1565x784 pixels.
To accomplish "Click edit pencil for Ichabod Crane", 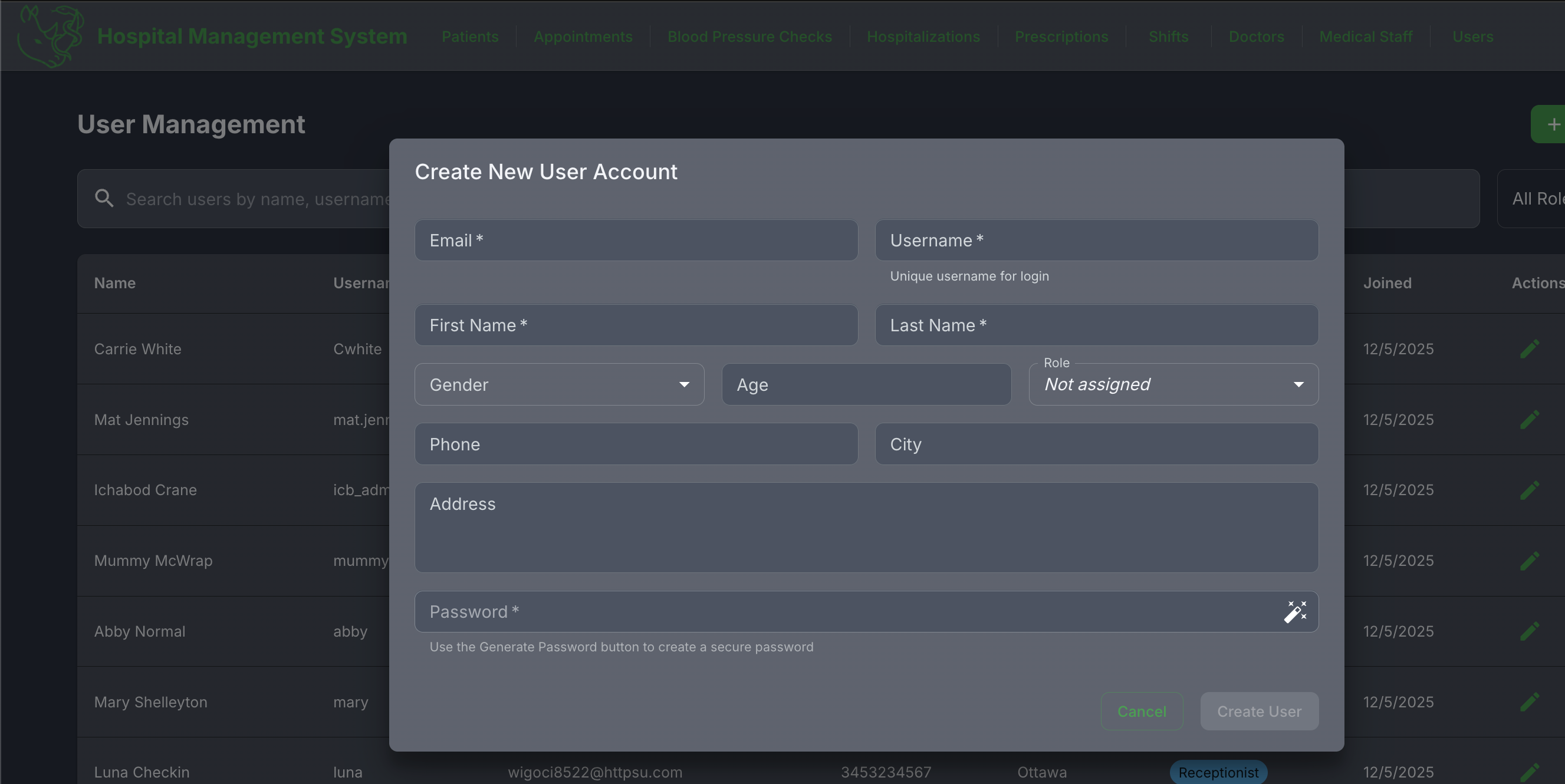I will (x=1529, y=490).
